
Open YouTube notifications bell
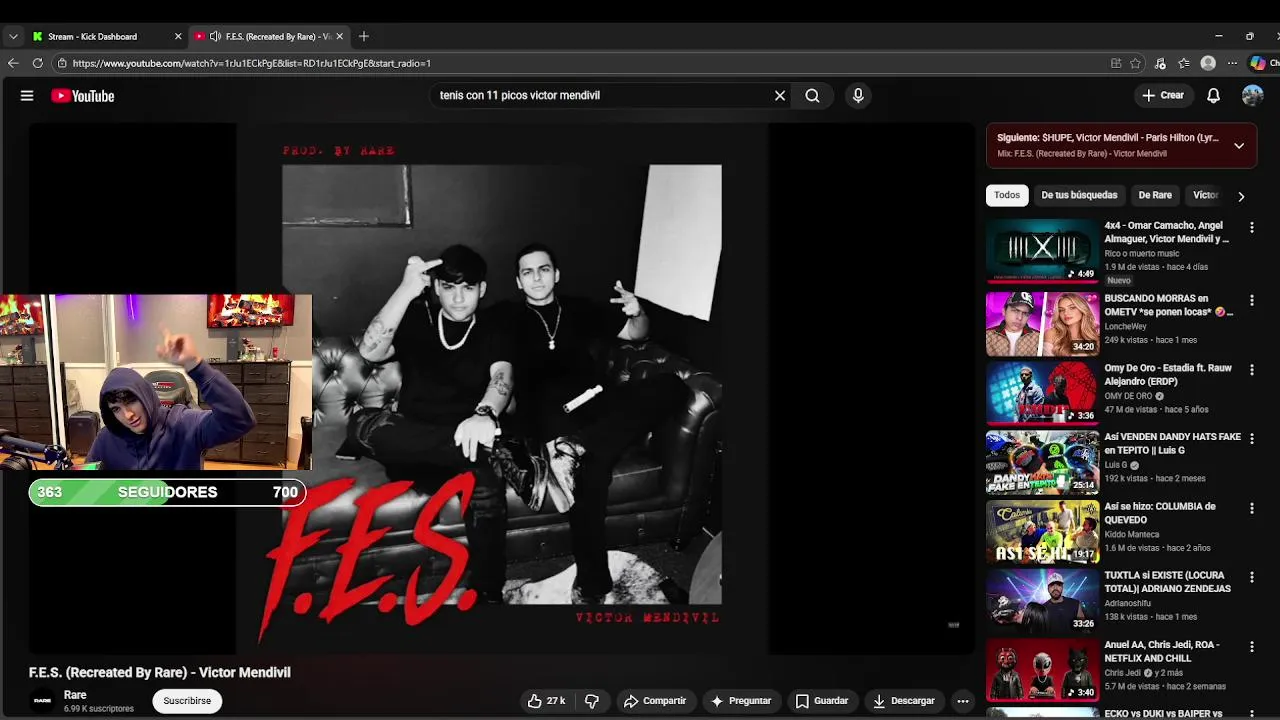1213,96
